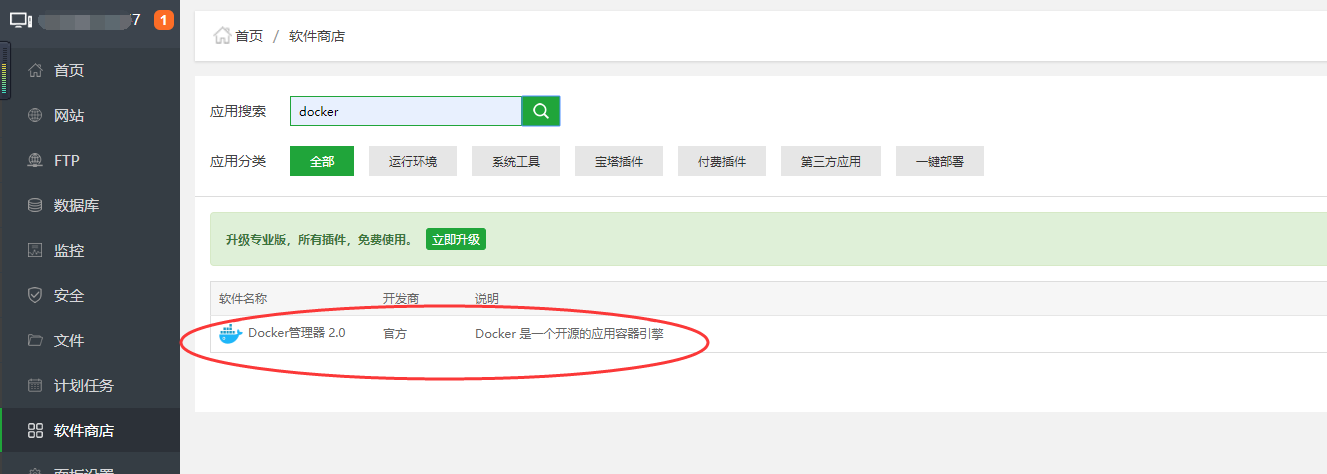
Task: Select the 付费插件 category filter
Action: click(722, 161)
